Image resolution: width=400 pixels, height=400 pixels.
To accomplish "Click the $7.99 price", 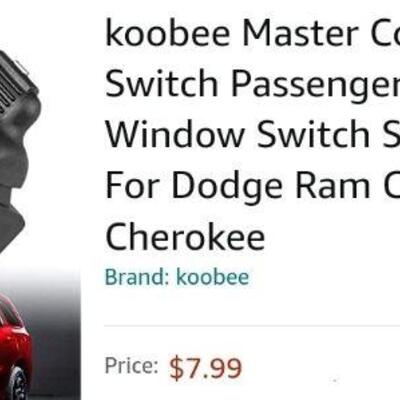I will coord(205,368).
